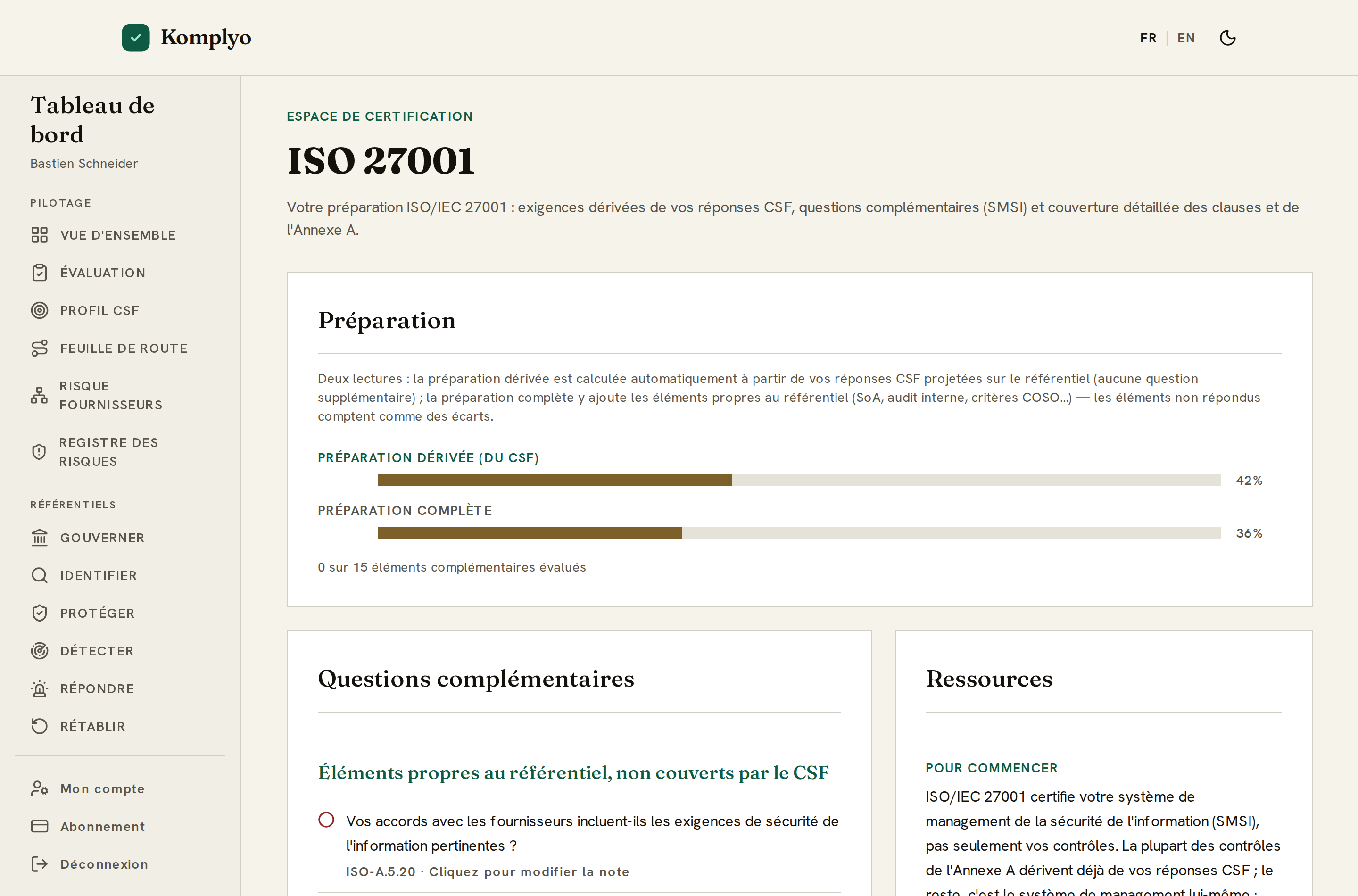Click the 'ISO 27001' page title
Screen dimensions: 1358x896
pyautogui.click(x=381, y=160)
